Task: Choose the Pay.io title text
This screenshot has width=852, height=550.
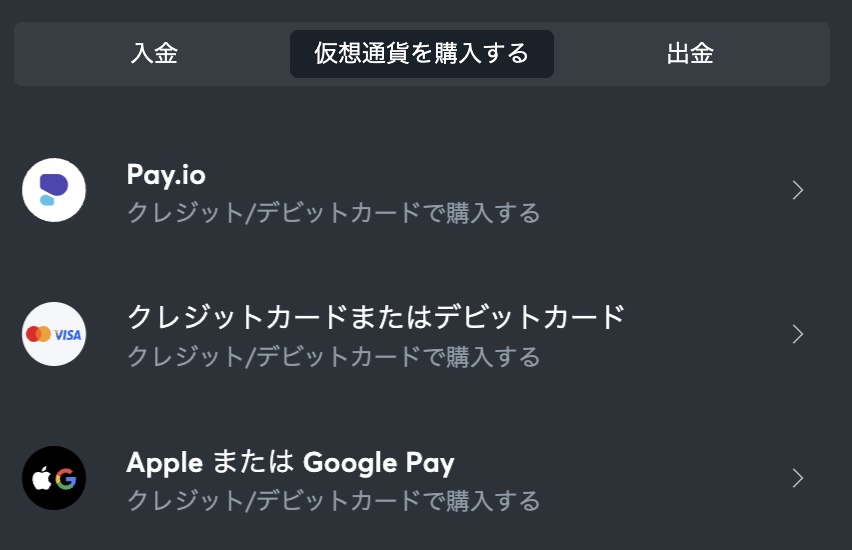Action: click(166, 175)
